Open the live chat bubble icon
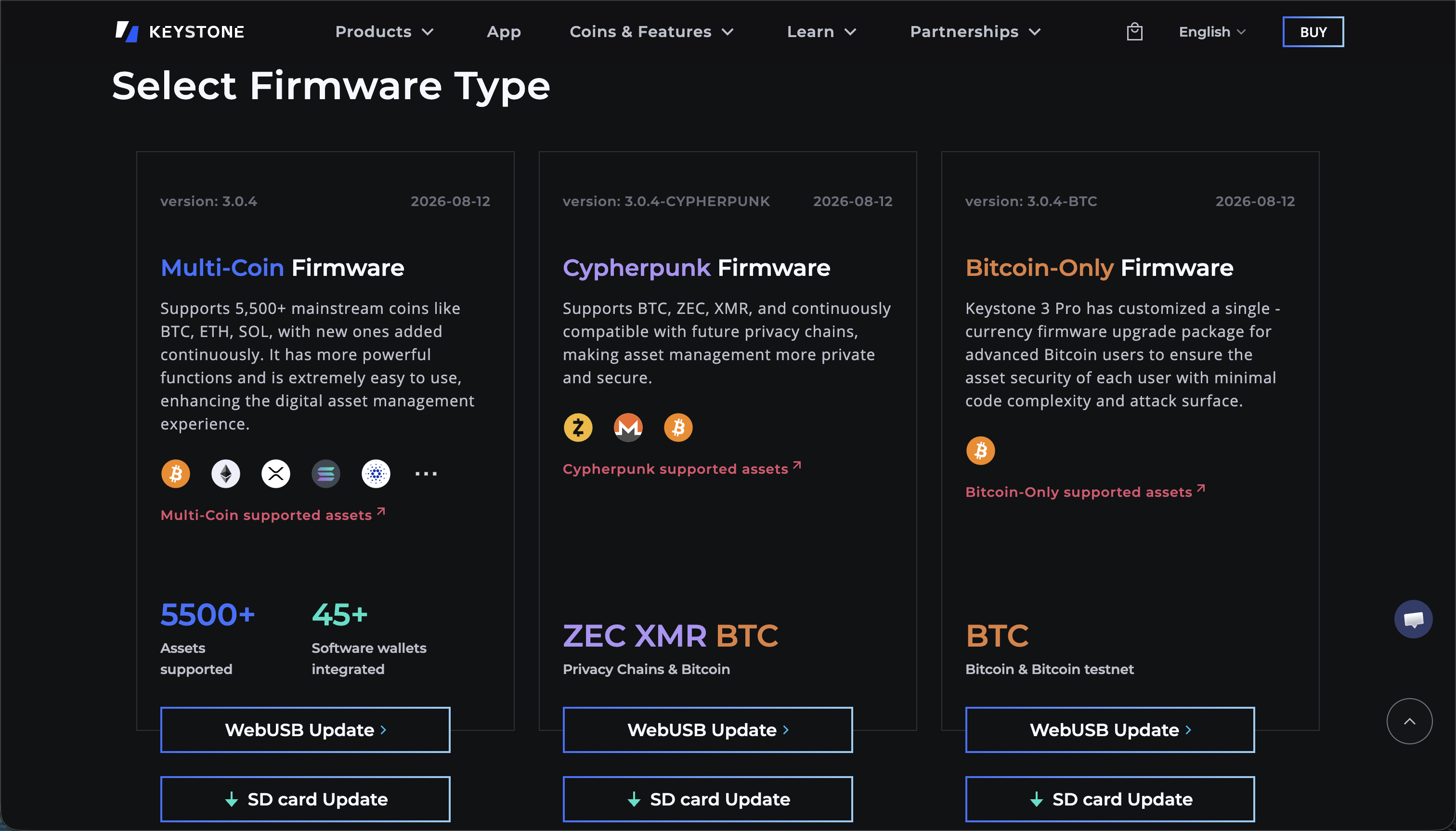1456x831 pixels. tap(1413, 619)
